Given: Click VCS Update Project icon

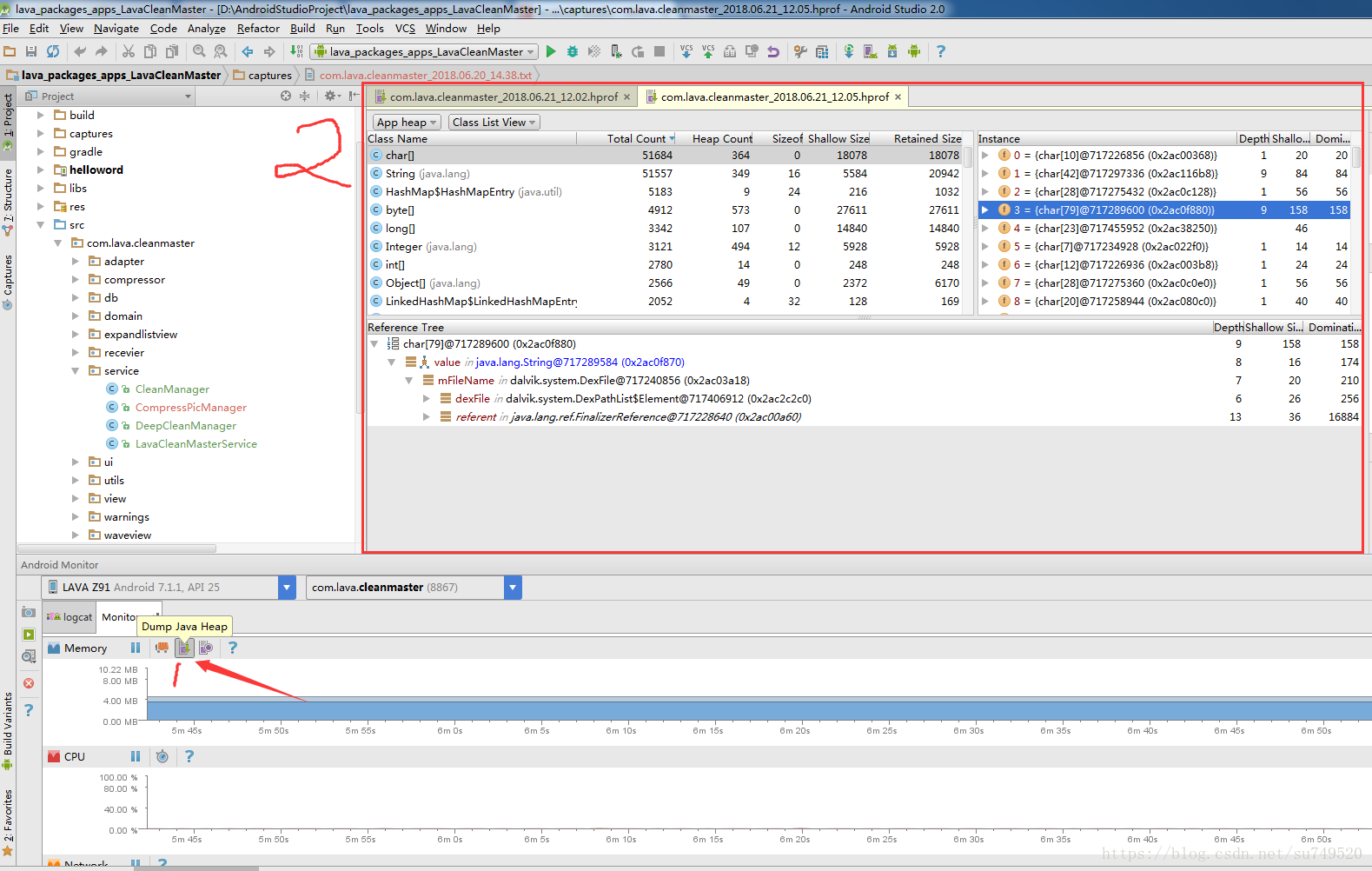Looking at the screenshot, I should (x=686, y=51).
